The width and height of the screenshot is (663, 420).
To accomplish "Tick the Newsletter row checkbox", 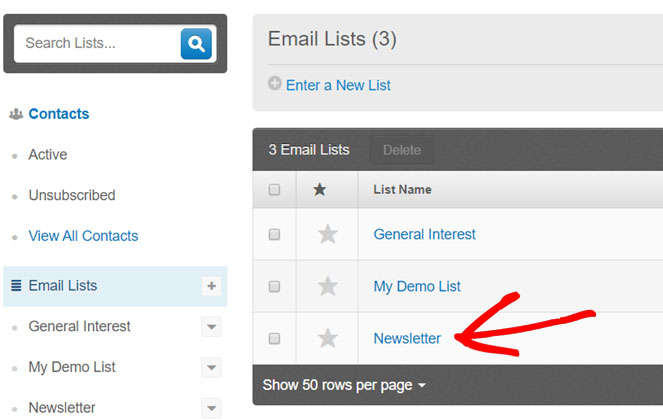I will click(x=275, y=339).
